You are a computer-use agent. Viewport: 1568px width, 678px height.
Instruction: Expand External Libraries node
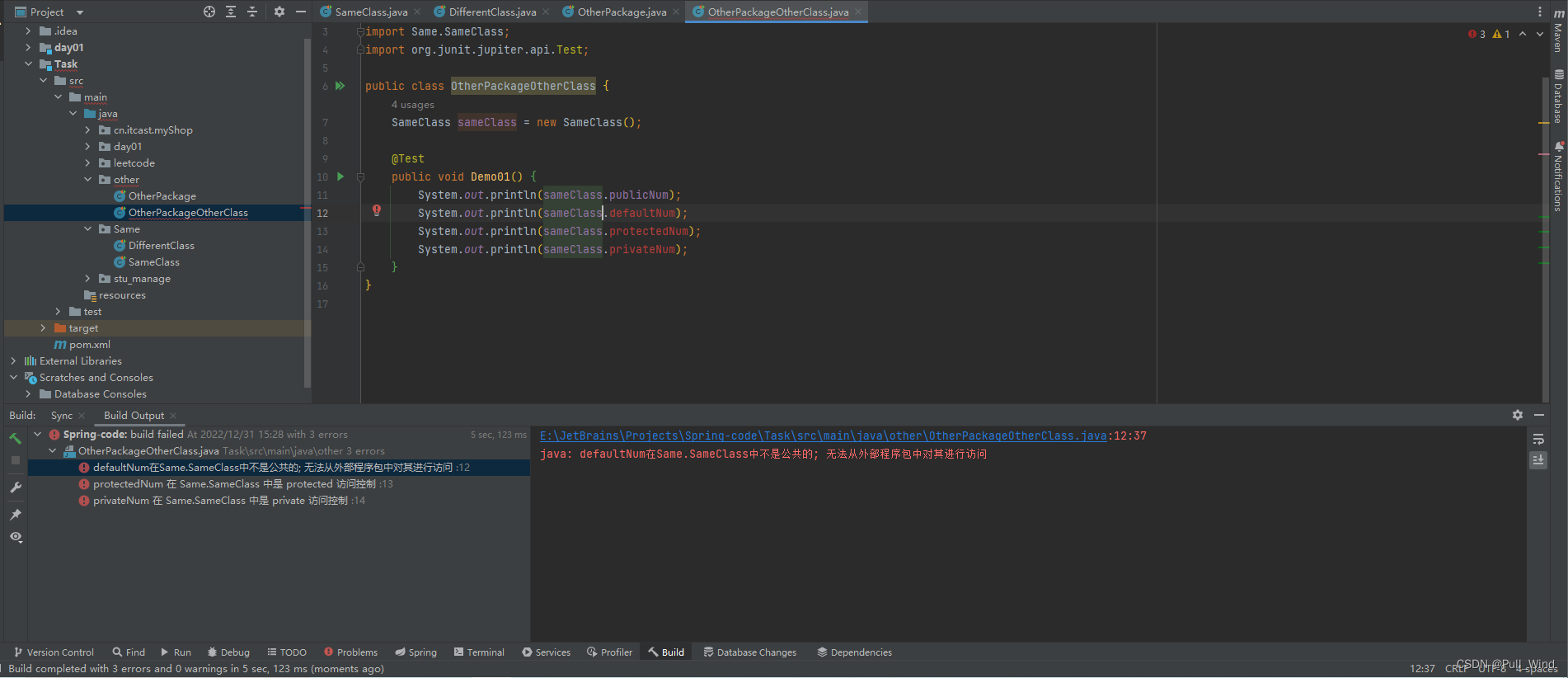click(13, 361)
